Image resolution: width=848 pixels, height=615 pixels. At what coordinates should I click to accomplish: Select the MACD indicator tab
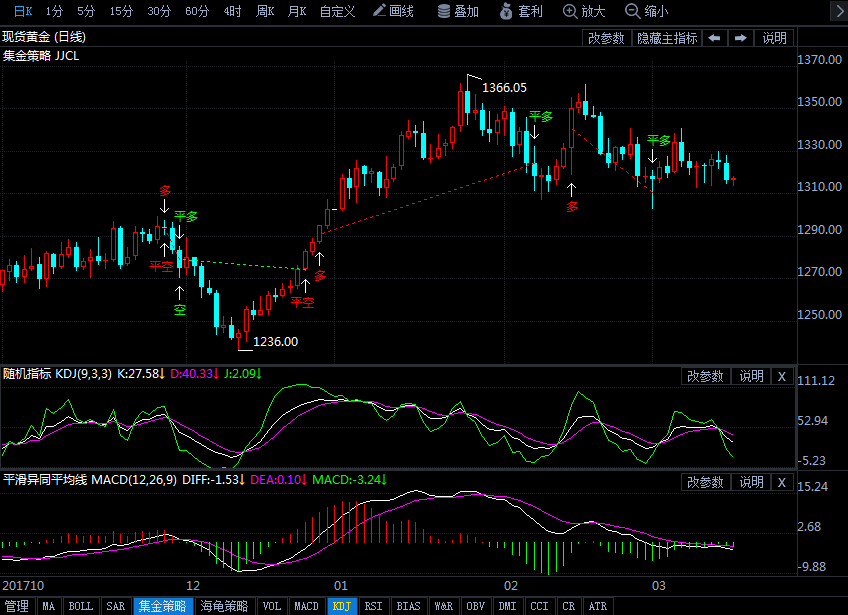point(306,606)
